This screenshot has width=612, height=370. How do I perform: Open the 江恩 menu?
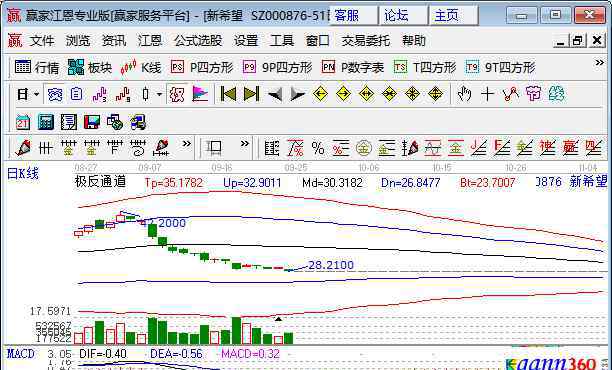(150, 41)
